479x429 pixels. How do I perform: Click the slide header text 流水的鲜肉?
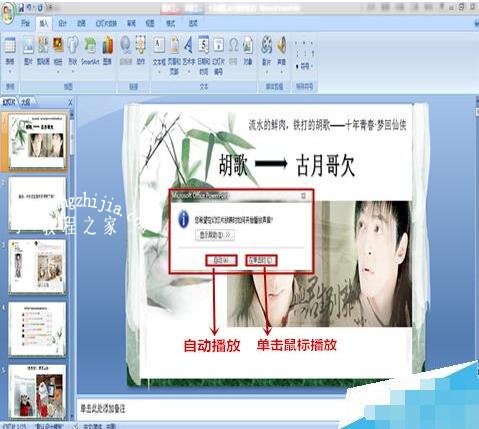[x=327, y=125]
